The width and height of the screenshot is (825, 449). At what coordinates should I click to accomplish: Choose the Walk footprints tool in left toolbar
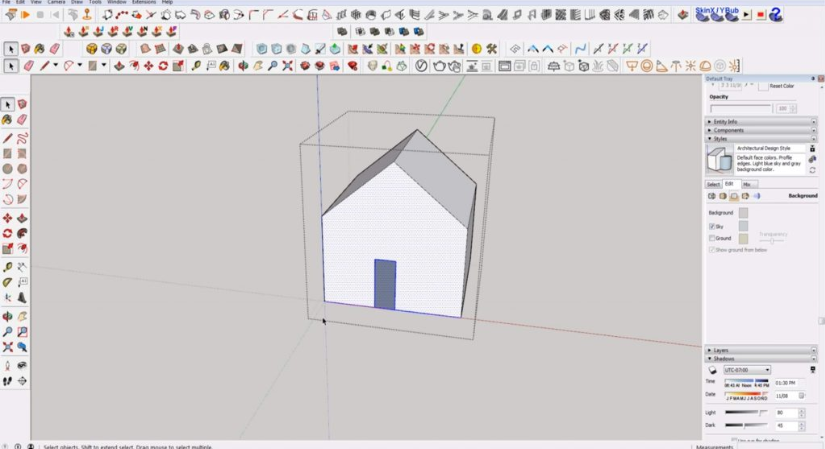pos(7,381)
